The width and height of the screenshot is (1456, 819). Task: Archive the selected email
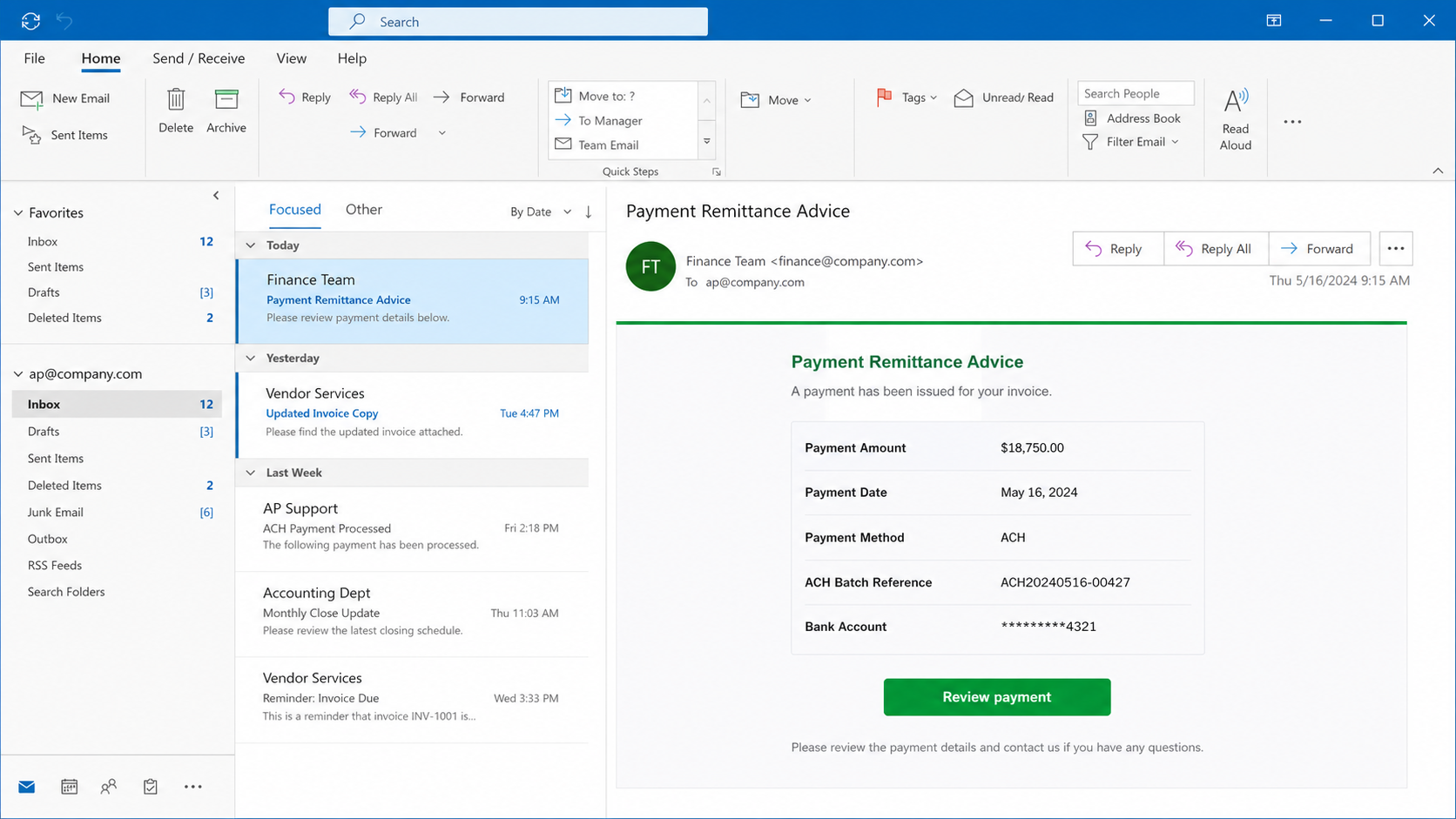(x=226, y=111)
